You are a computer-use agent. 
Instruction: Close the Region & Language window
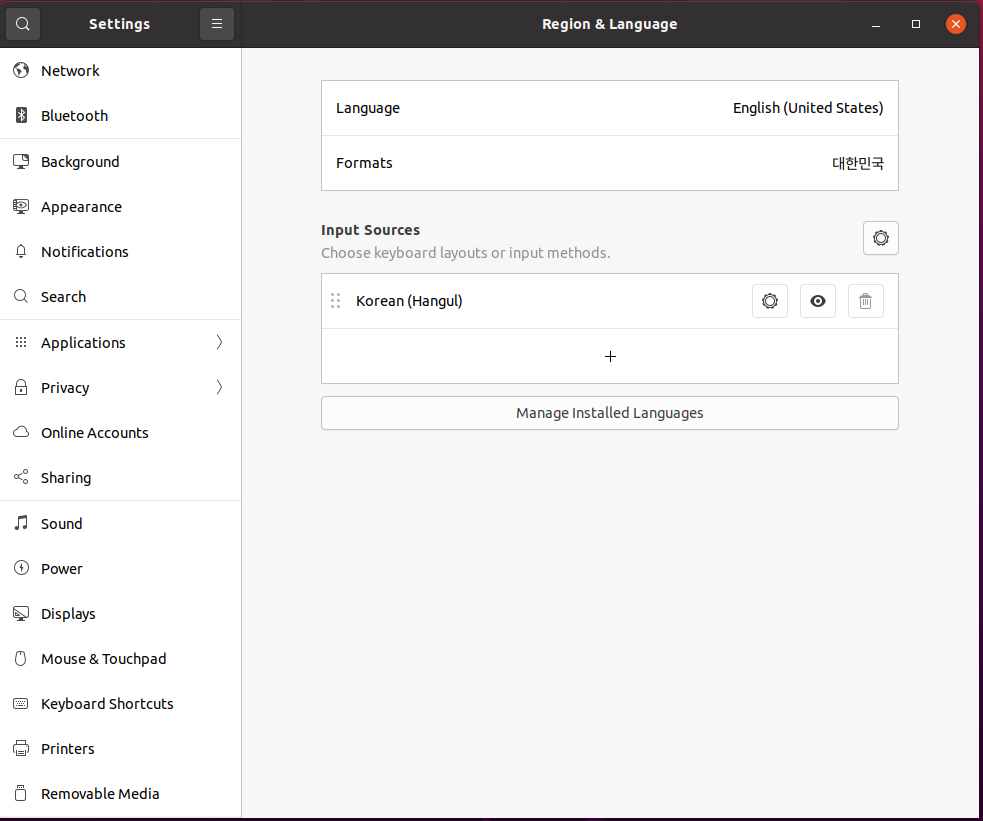[955, 24]
